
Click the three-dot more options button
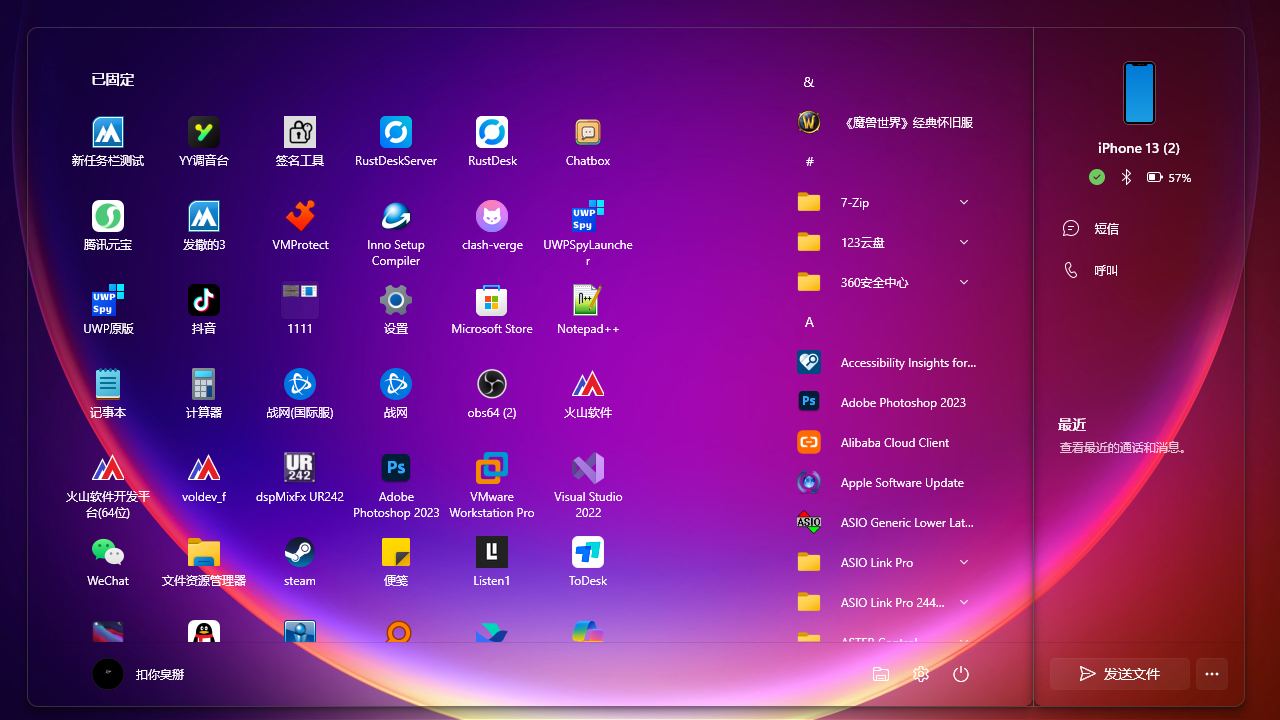[x=1212, y=674]
